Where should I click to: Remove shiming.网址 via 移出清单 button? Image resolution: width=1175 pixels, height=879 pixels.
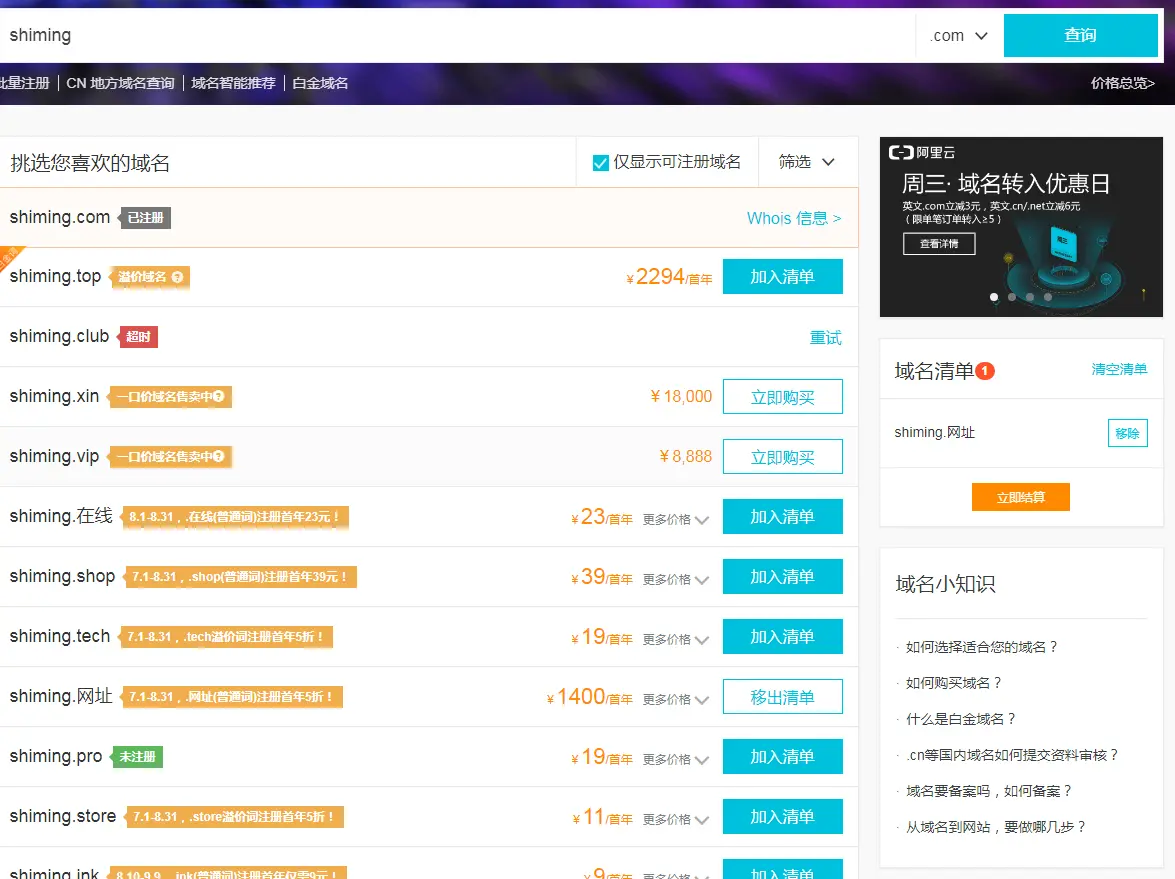782,697
